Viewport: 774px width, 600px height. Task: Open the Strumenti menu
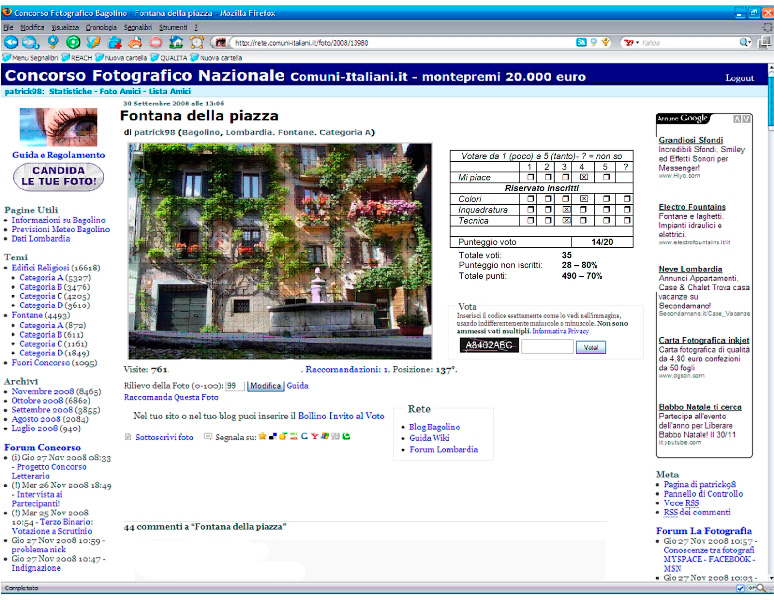tap(172, 27)
